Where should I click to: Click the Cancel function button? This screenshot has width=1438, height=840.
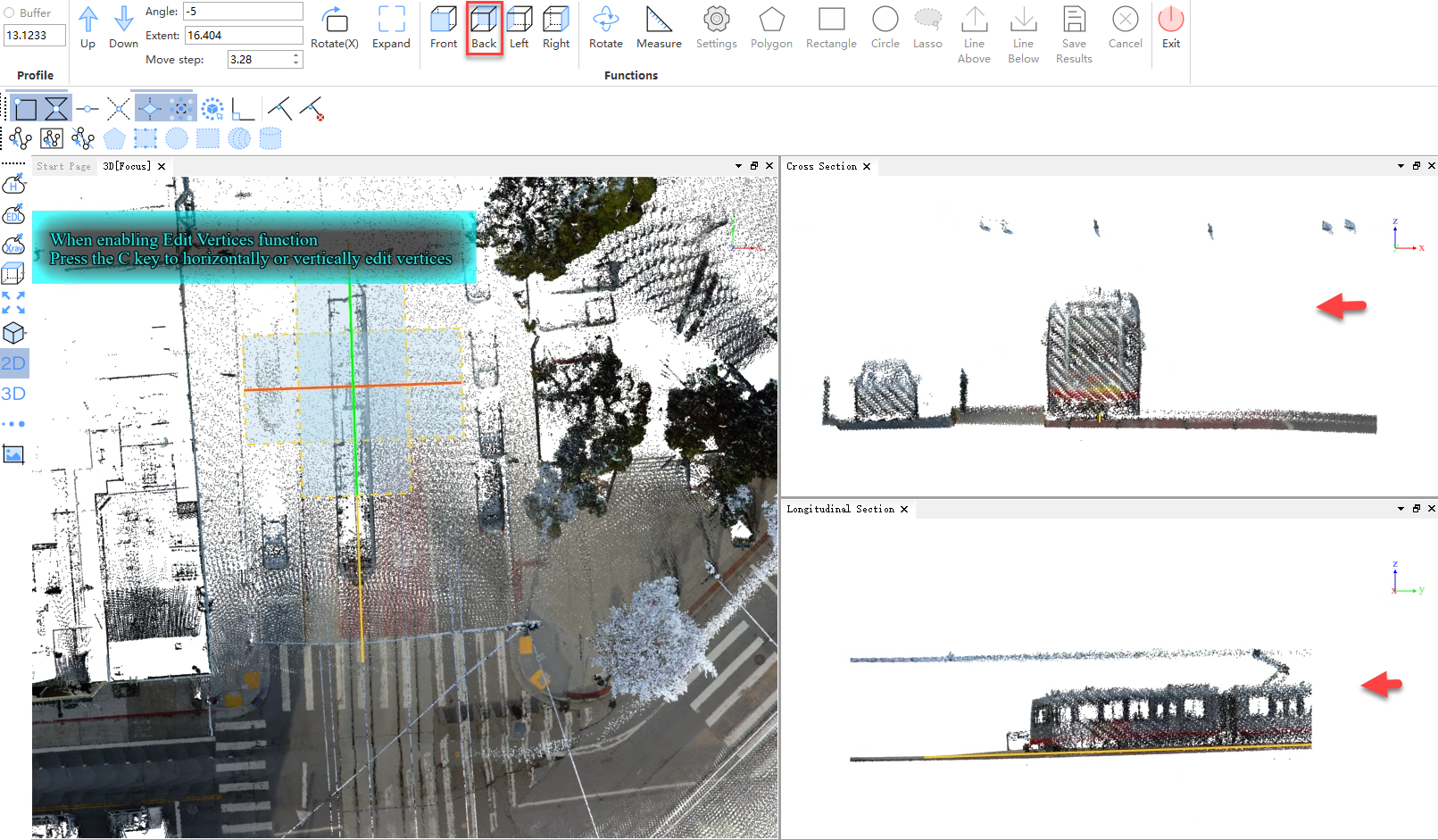pos(1125,28)
